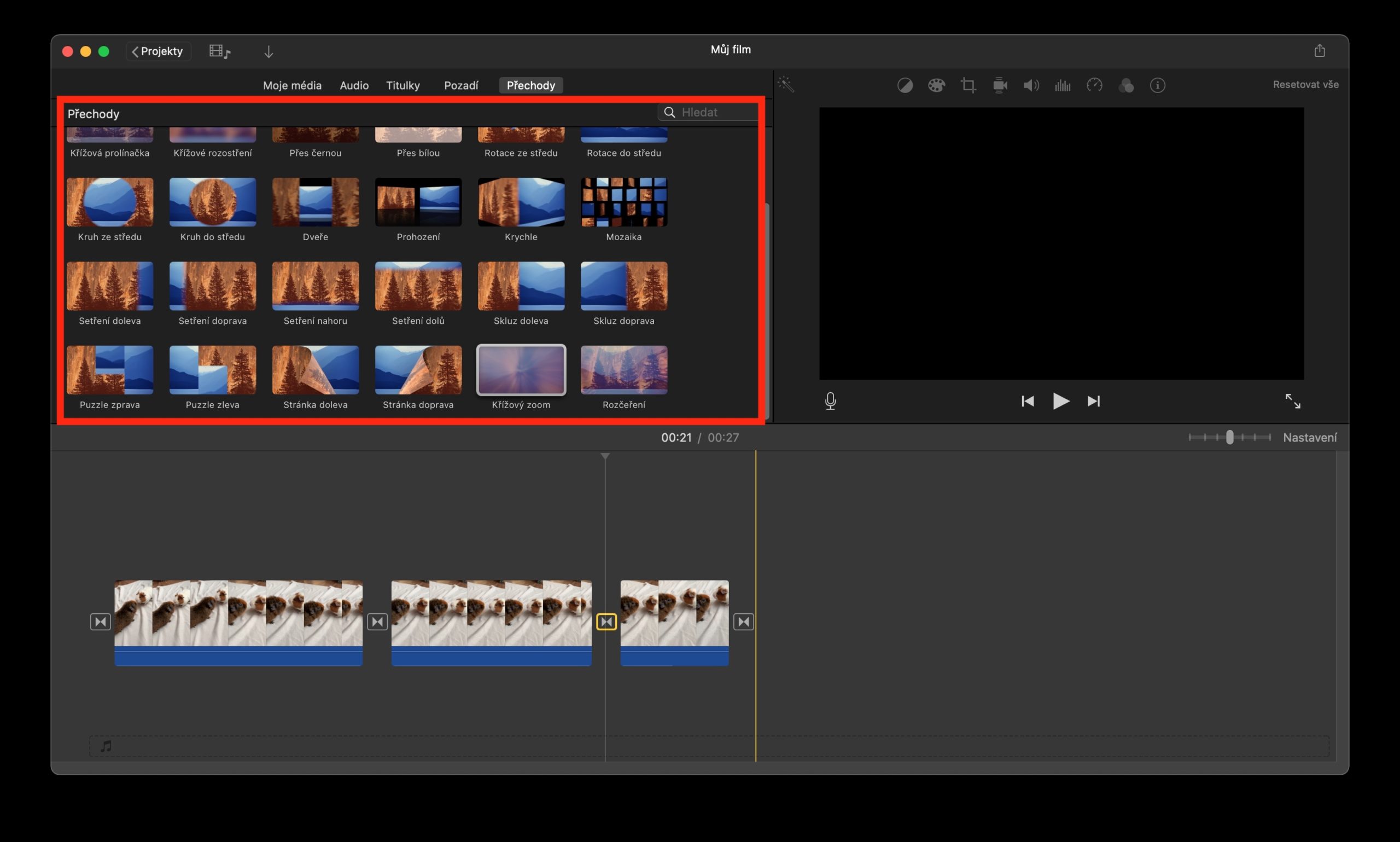Switch to the Moje média tab
This screenshot has width=1400, height=842.
[292, 85]
